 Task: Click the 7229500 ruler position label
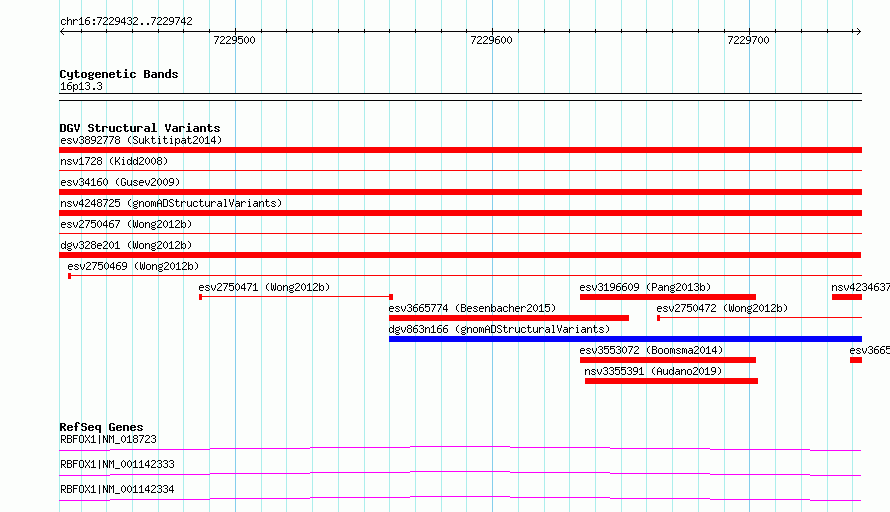click(234, 40)
